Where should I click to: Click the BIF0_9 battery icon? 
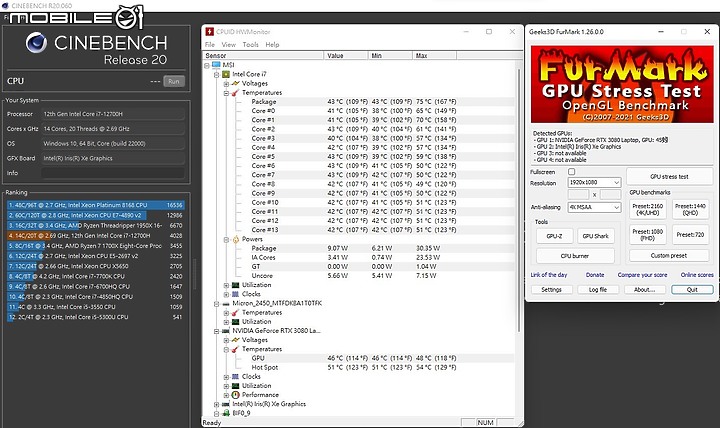click(226, 413)
